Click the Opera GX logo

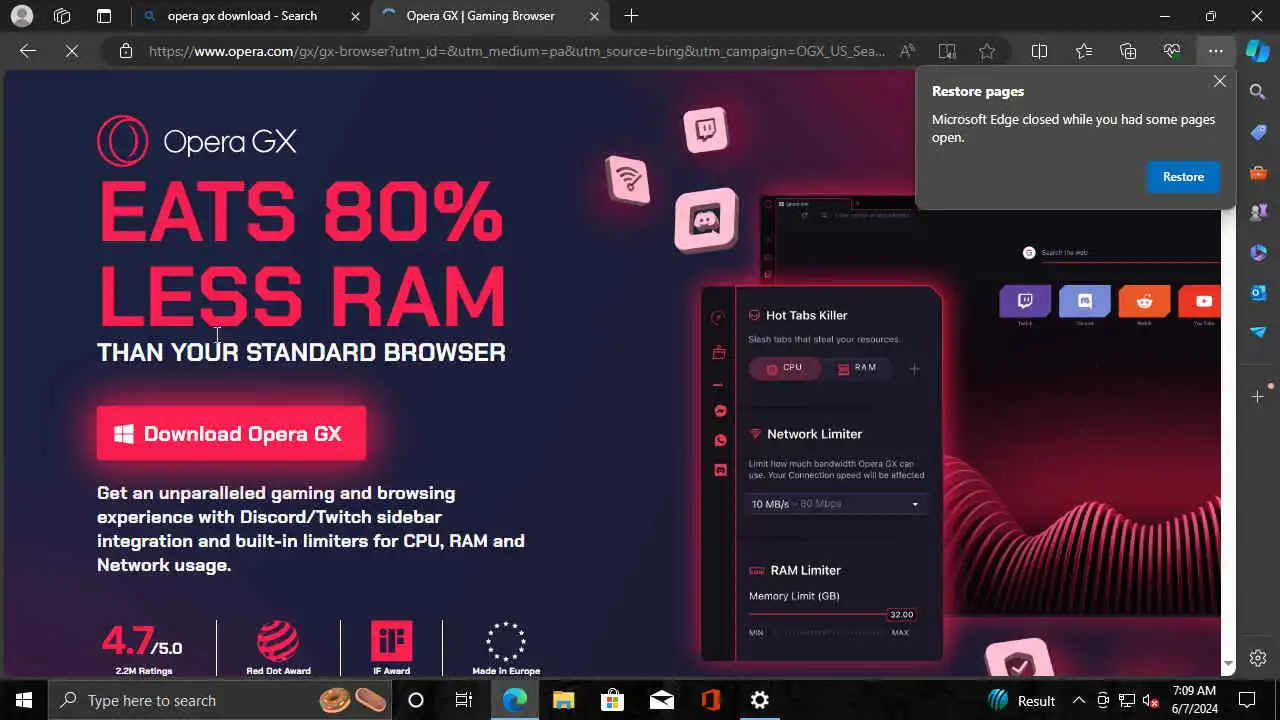tap(197, 141)
